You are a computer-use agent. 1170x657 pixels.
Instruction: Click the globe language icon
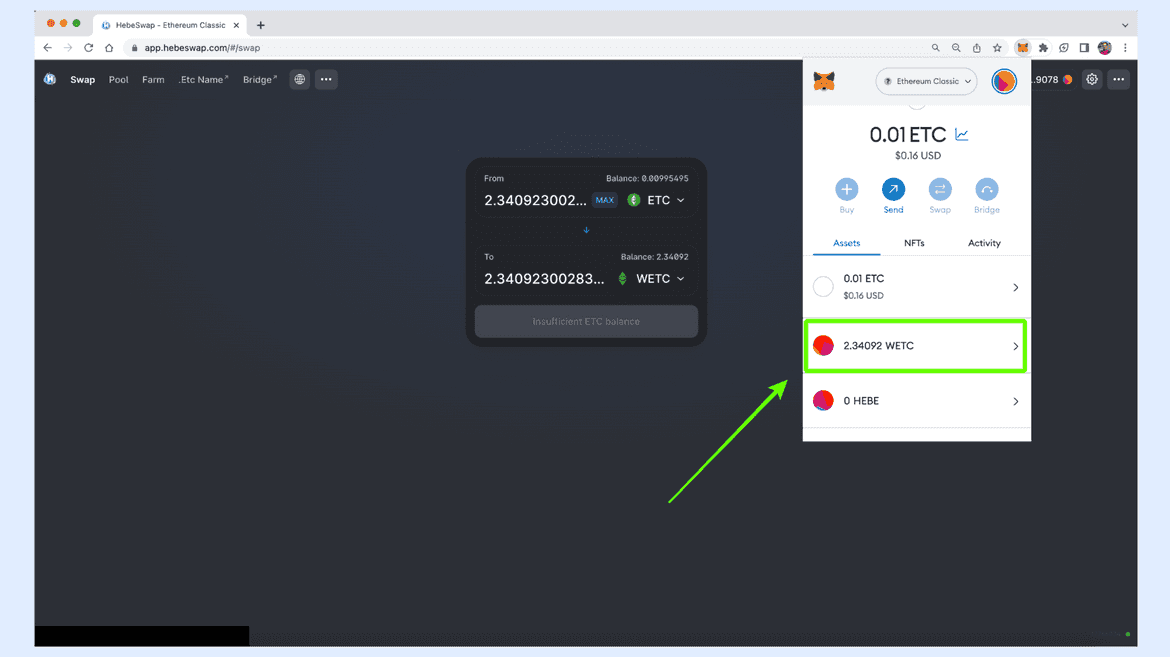299,80
